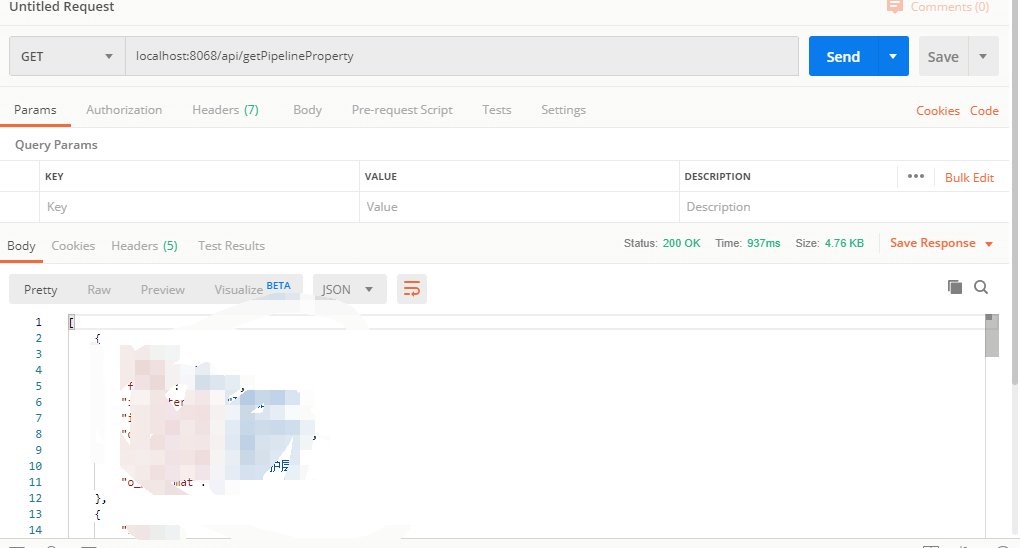Open the Send button dropdown arrow

(x=893, y=57)
